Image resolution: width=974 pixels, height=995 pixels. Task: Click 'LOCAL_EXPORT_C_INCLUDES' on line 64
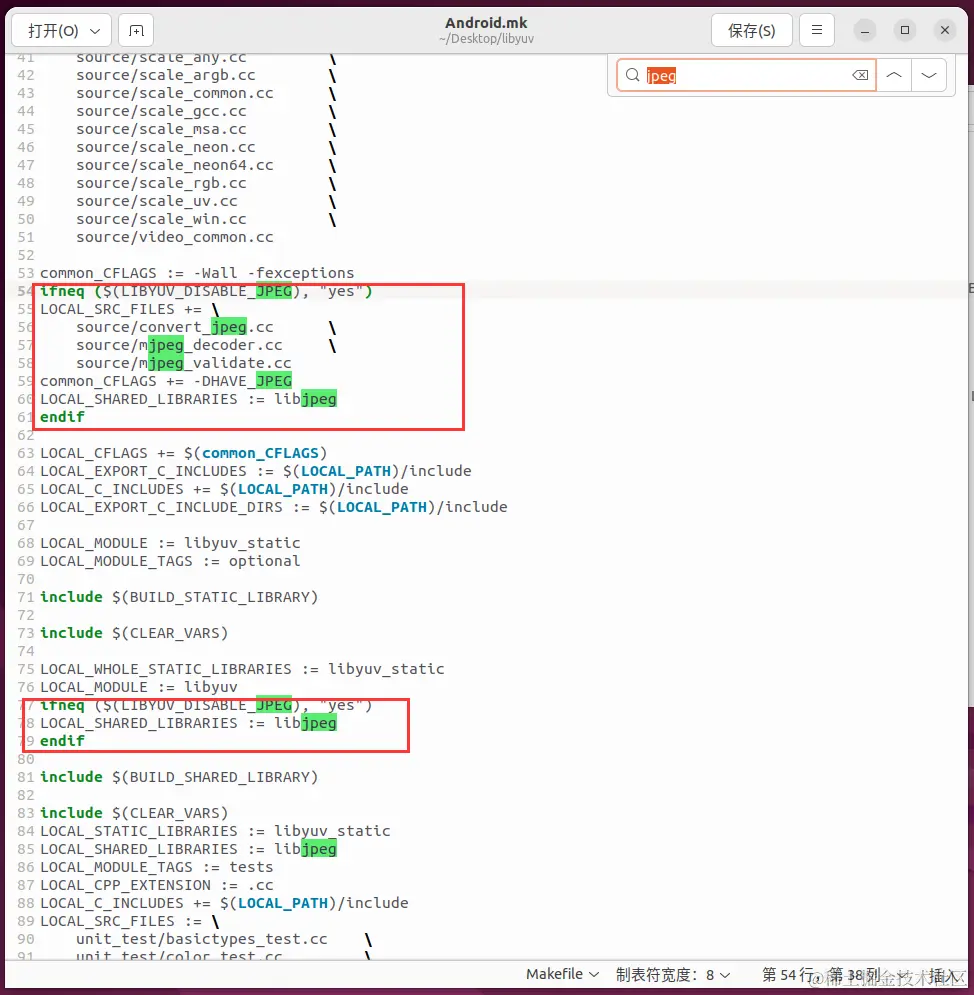tap(143, 471)
